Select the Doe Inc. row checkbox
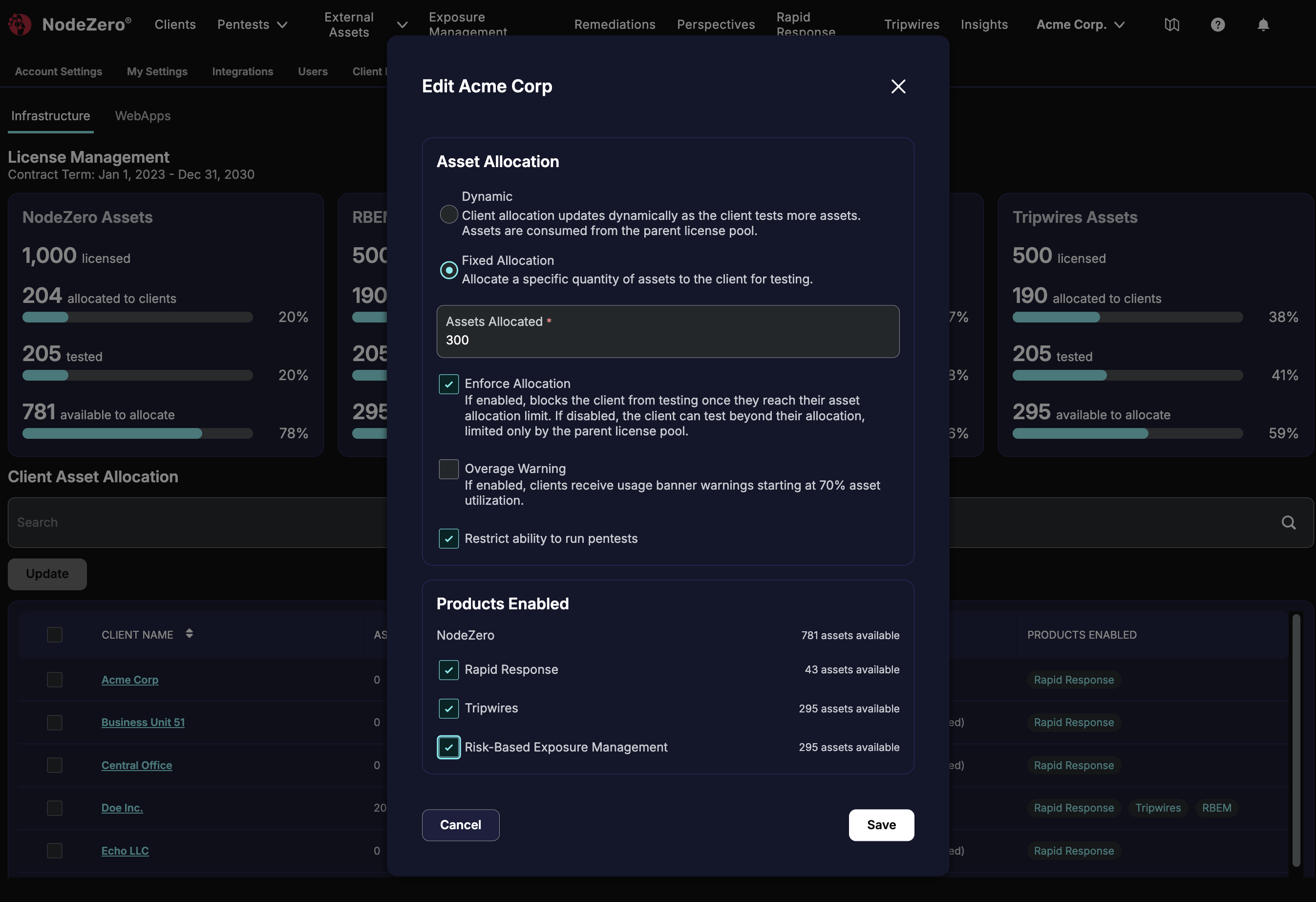1316x902 pixels. tap(54, 808)
